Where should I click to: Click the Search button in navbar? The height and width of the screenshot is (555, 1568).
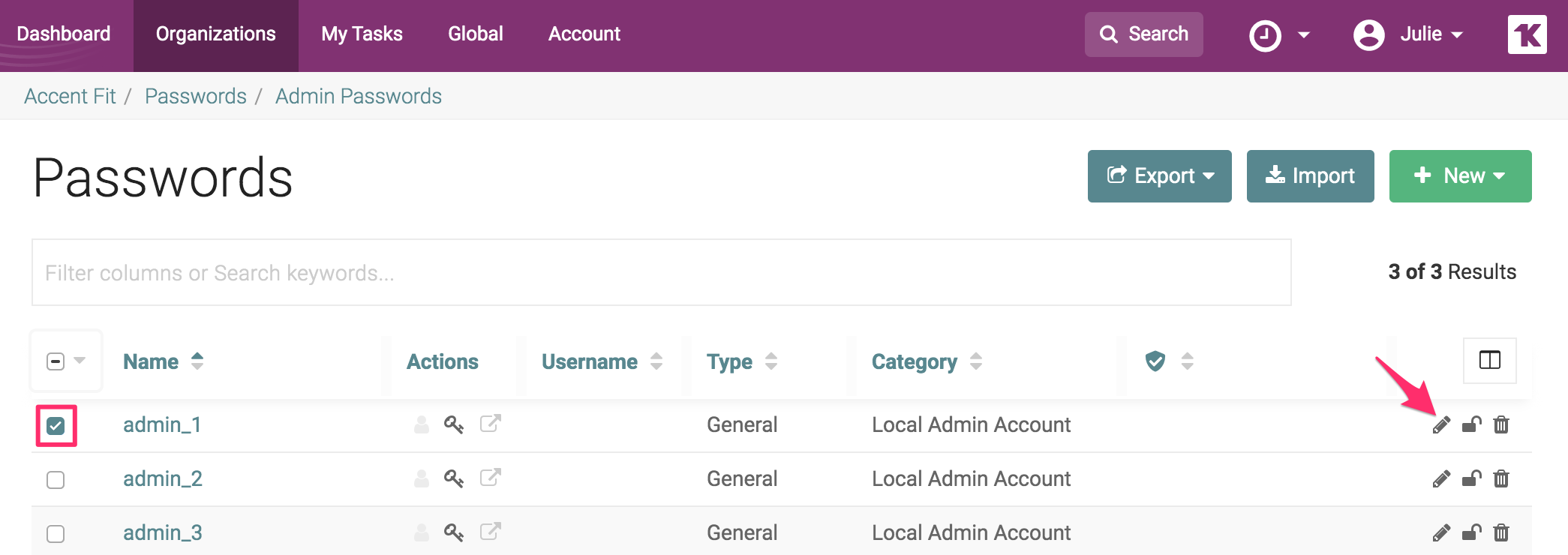[x=1144, y=34]
